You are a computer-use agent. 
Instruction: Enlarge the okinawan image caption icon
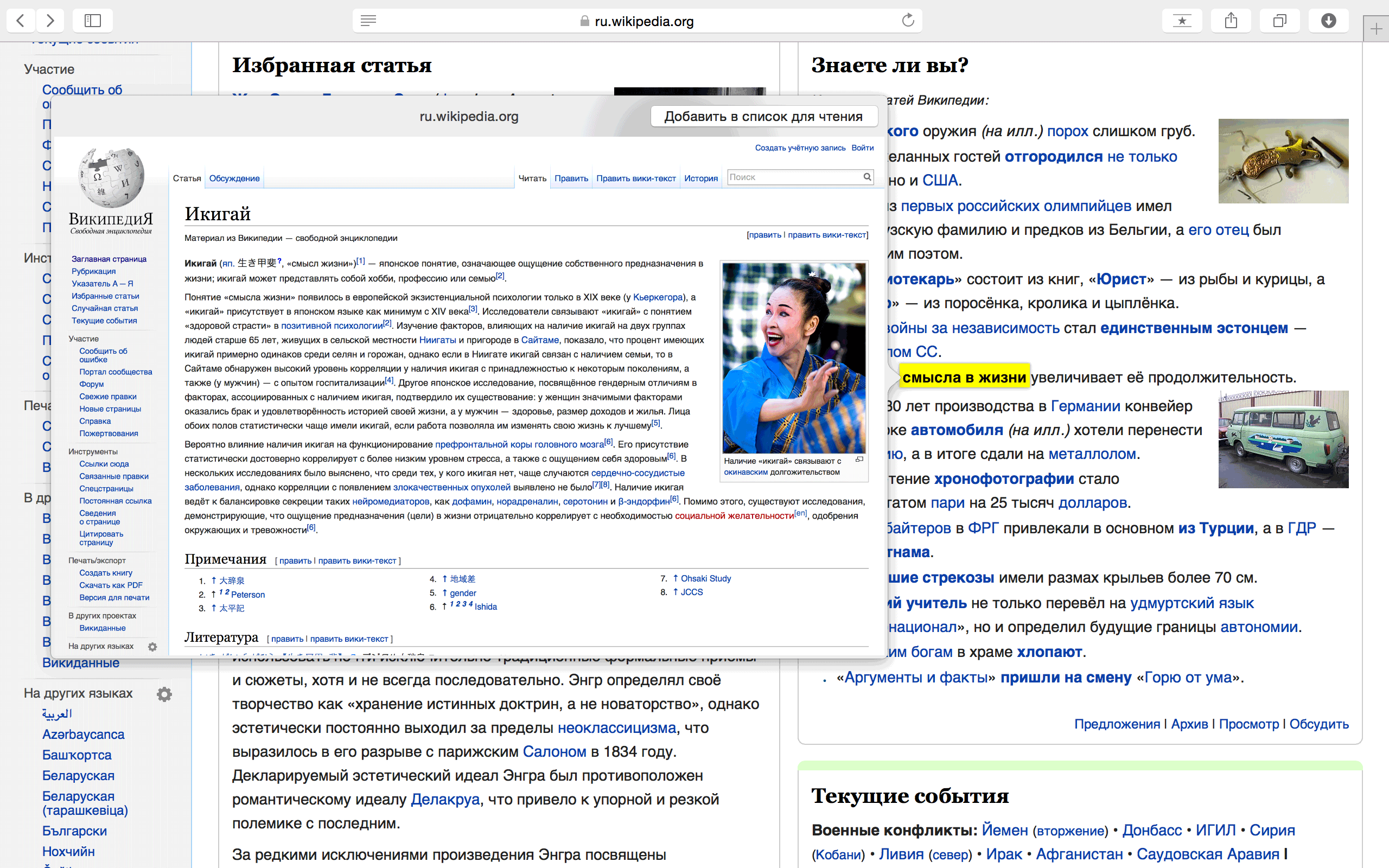(x=859, y=459)
